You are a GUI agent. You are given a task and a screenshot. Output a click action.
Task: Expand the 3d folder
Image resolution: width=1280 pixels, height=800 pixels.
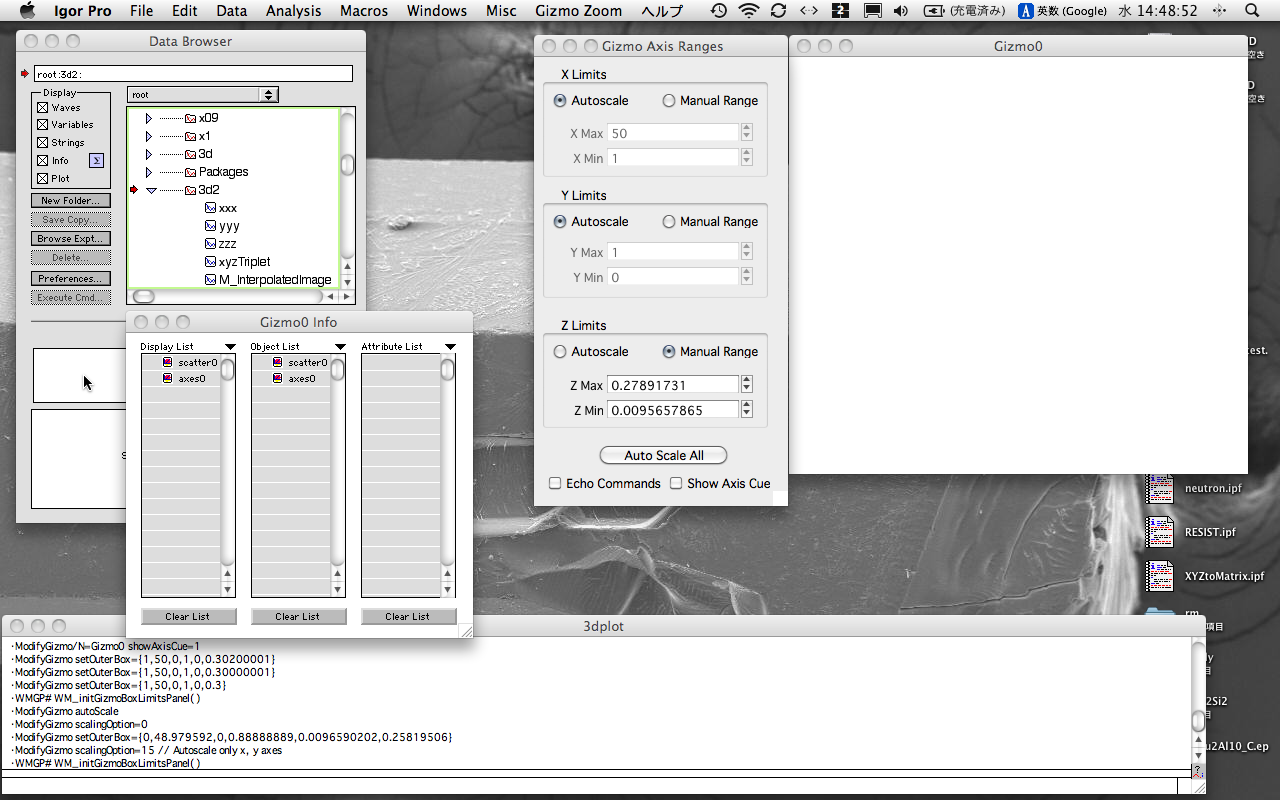pos(149,154)
